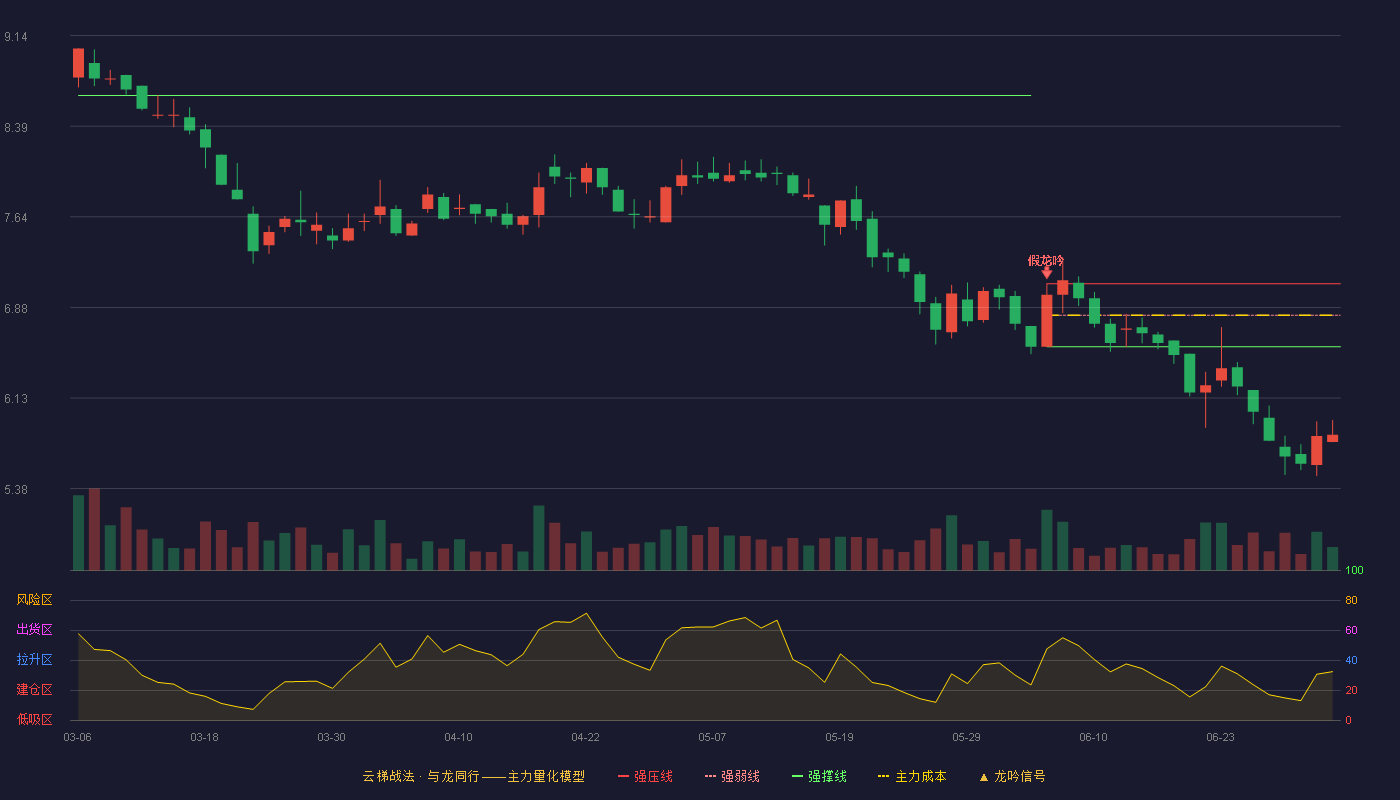Select the 风险区 zone label
Viewport: 1400px width, 800px height.
pyautogui.click(x=34, y=600)
